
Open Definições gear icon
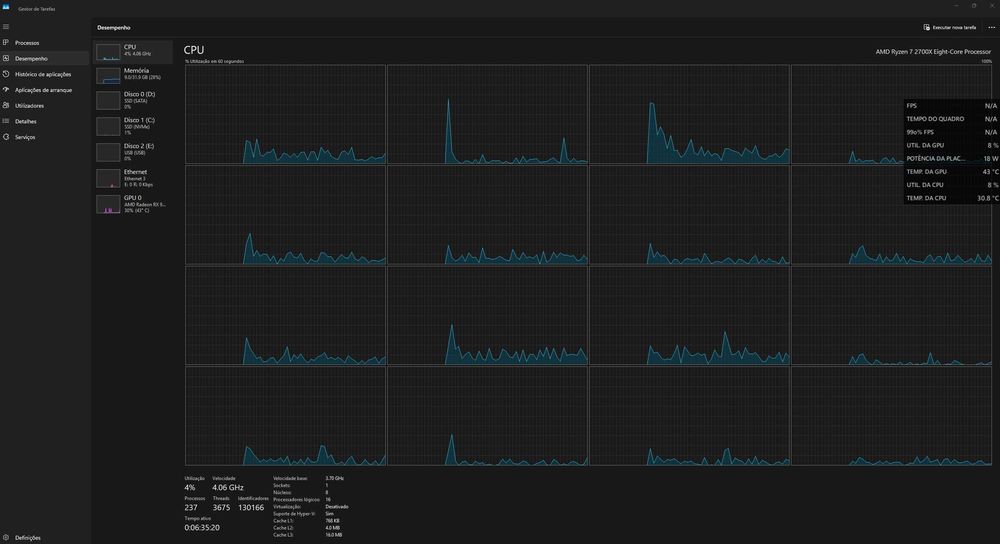coord(6,538)
